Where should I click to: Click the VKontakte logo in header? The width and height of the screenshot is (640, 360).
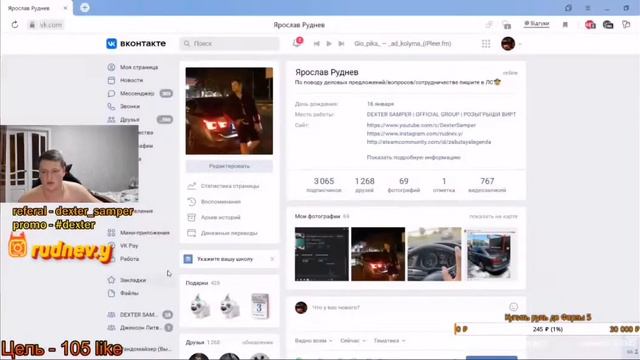[x=136, y=43]
